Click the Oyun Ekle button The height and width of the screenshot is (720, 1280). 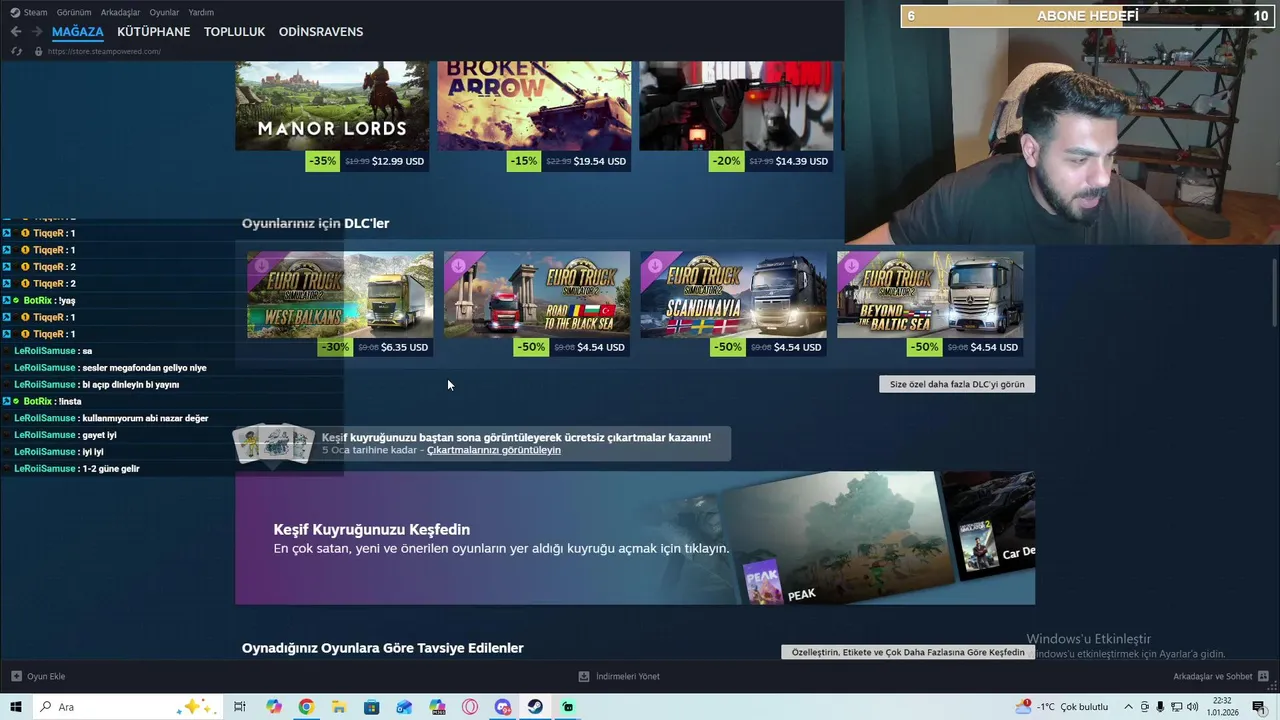click(38, 676)
